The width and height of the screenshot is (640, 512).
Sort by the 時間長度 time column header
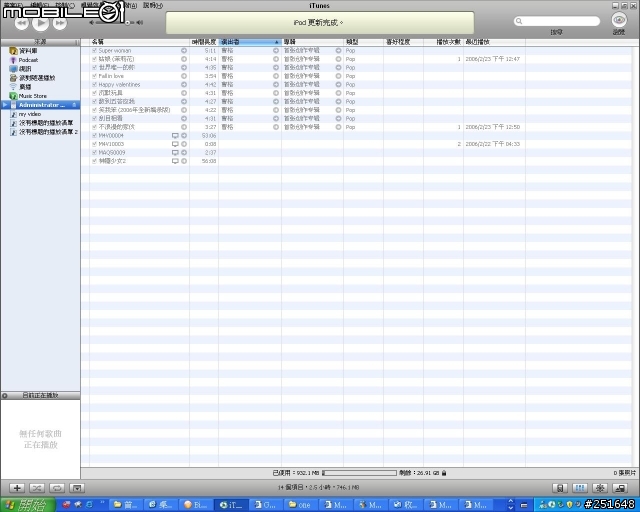tap(204, 42)
